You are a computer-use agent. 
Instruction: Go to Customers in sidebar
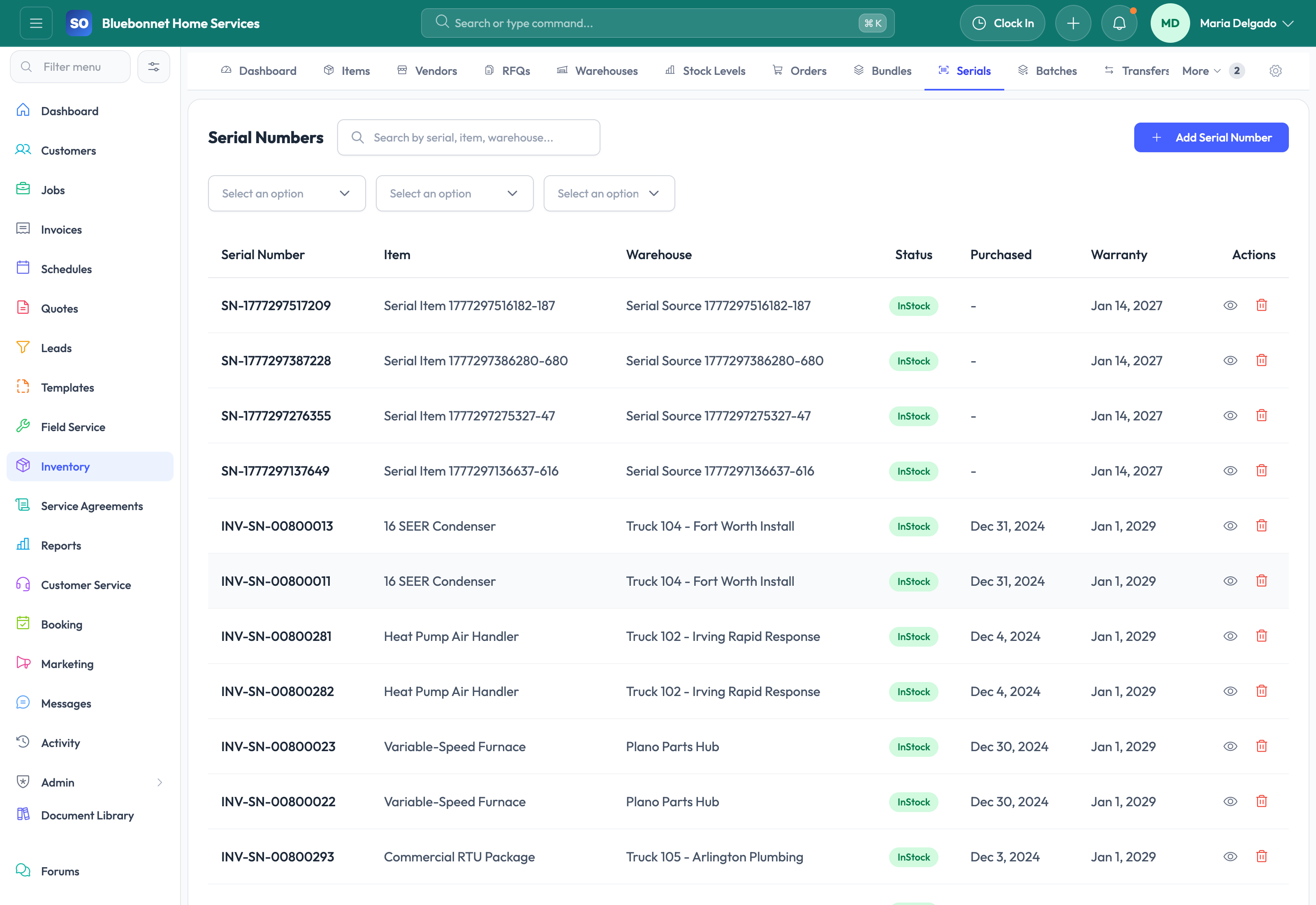click(90, 150)
